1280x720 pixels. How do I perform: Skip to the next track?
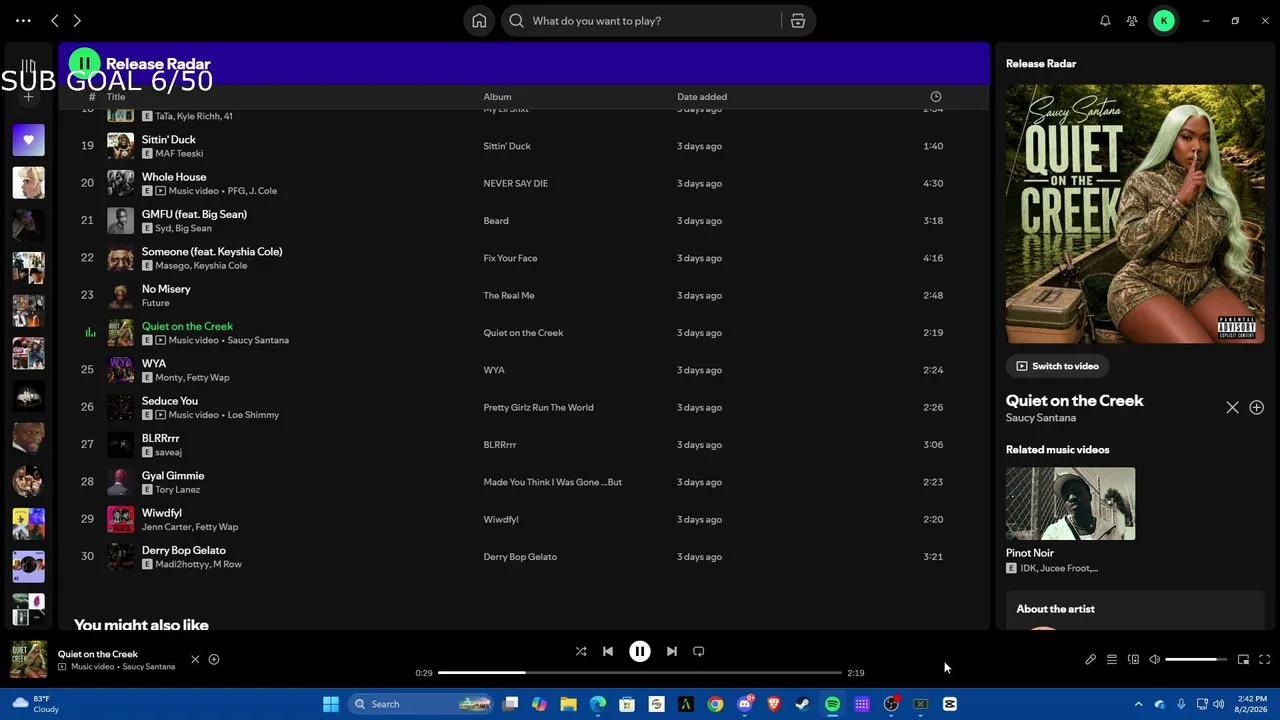(x=672, y=651)
